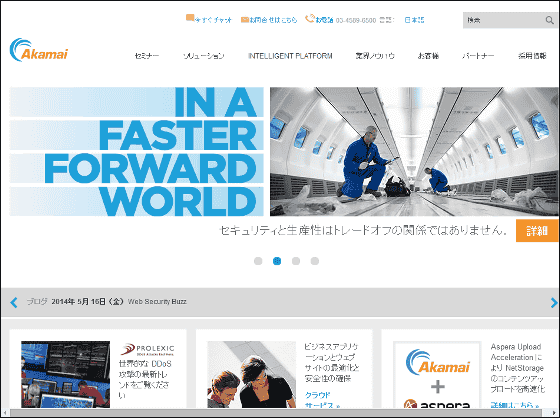Open the 採用情報 menu

pos(532,56)
